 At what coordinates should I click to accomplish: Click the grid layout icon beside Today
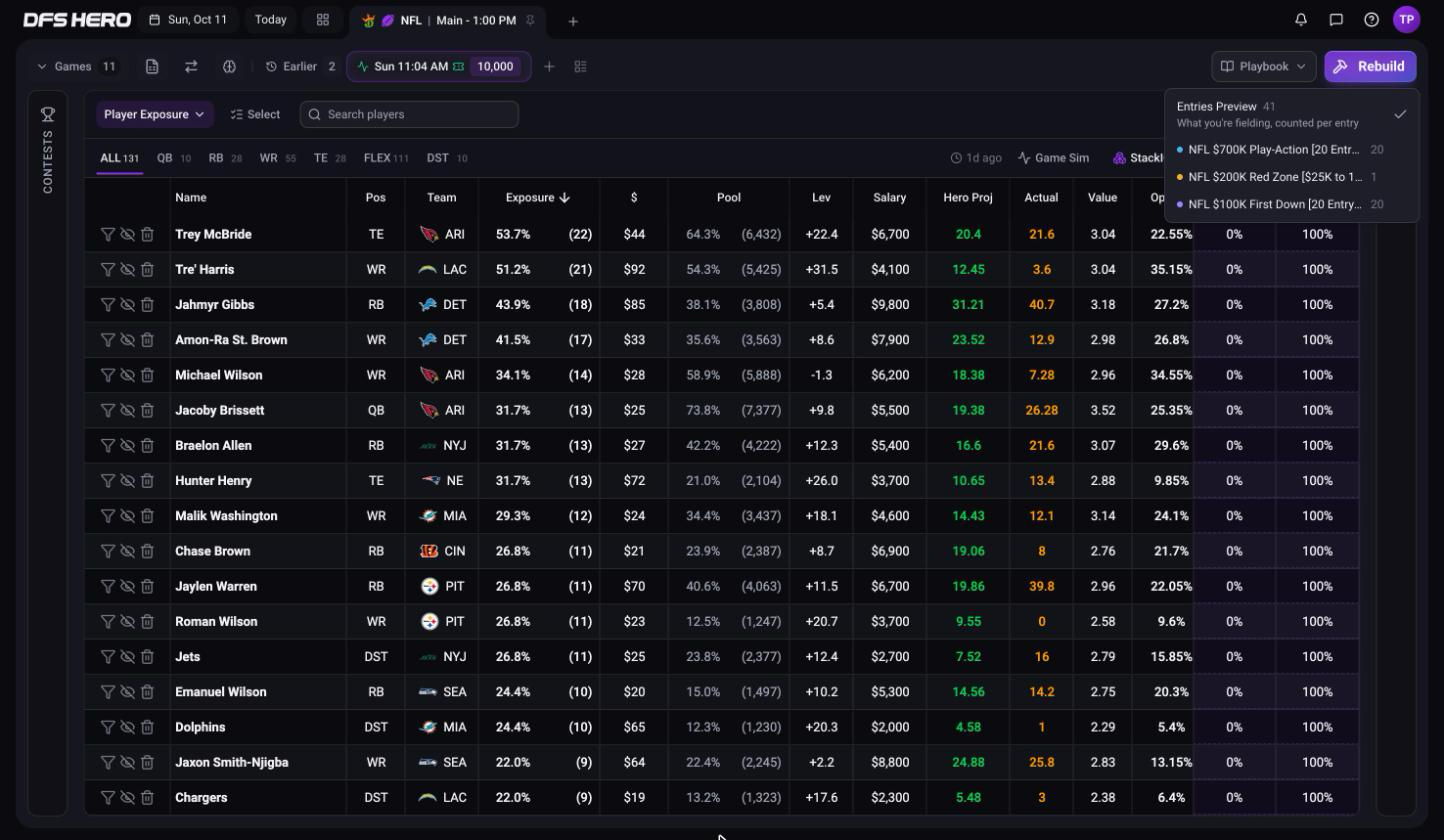322,19
